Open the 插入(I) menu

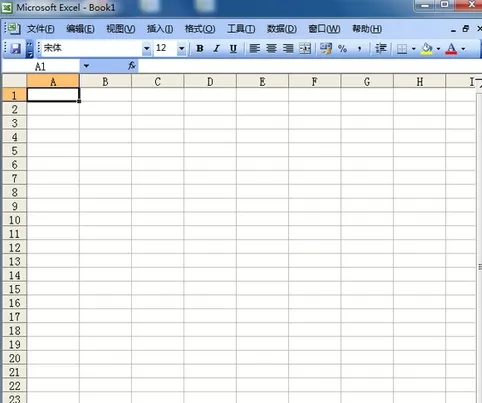coord(160,29)
